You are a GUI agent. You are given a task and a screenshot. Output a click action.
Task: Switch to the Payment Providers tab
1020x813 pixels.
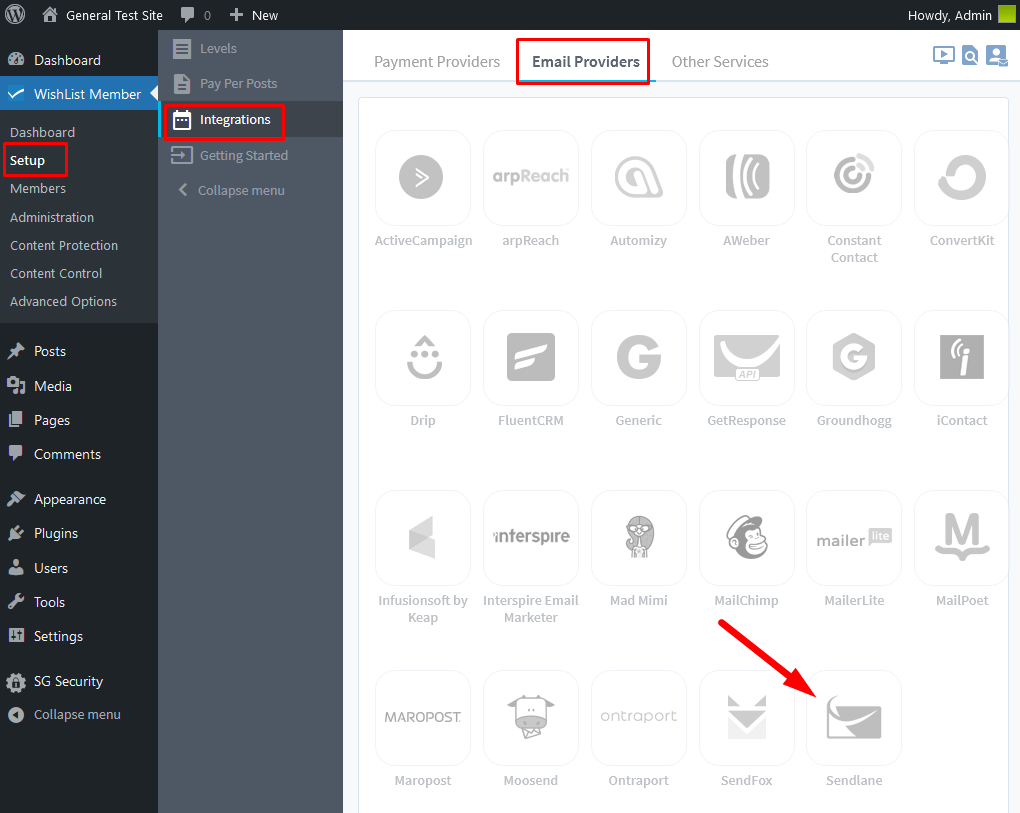click(x=436, y=62)
